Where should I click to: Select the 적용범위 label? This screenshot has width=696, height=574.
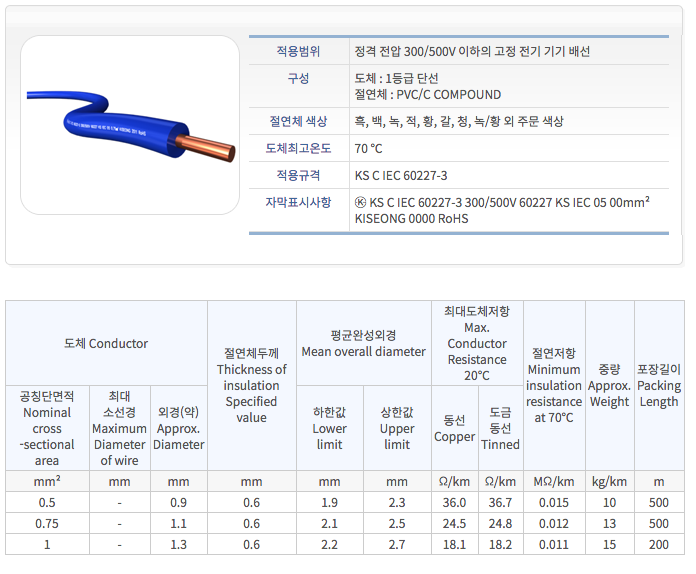pos(298,51)
